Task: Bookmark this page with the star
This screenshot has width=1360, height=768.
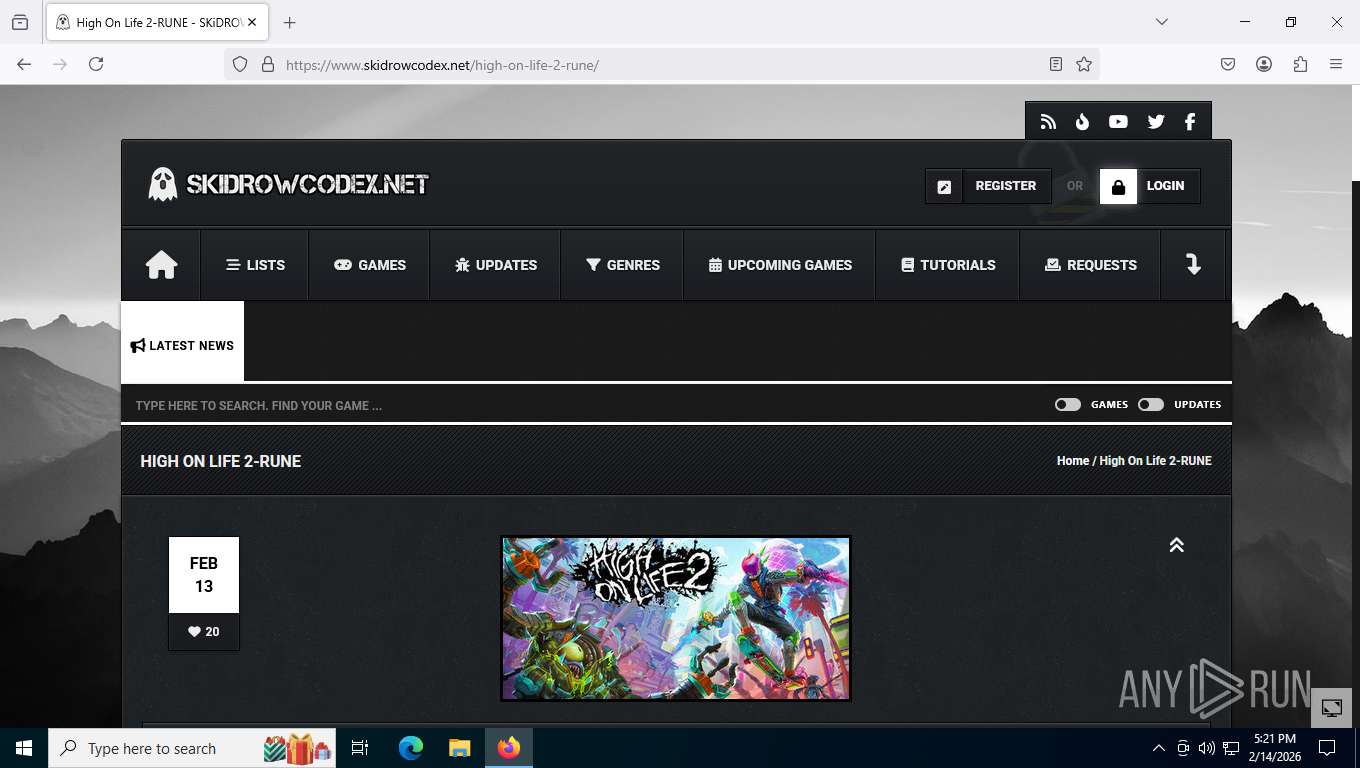Action: coord(1084,64)
